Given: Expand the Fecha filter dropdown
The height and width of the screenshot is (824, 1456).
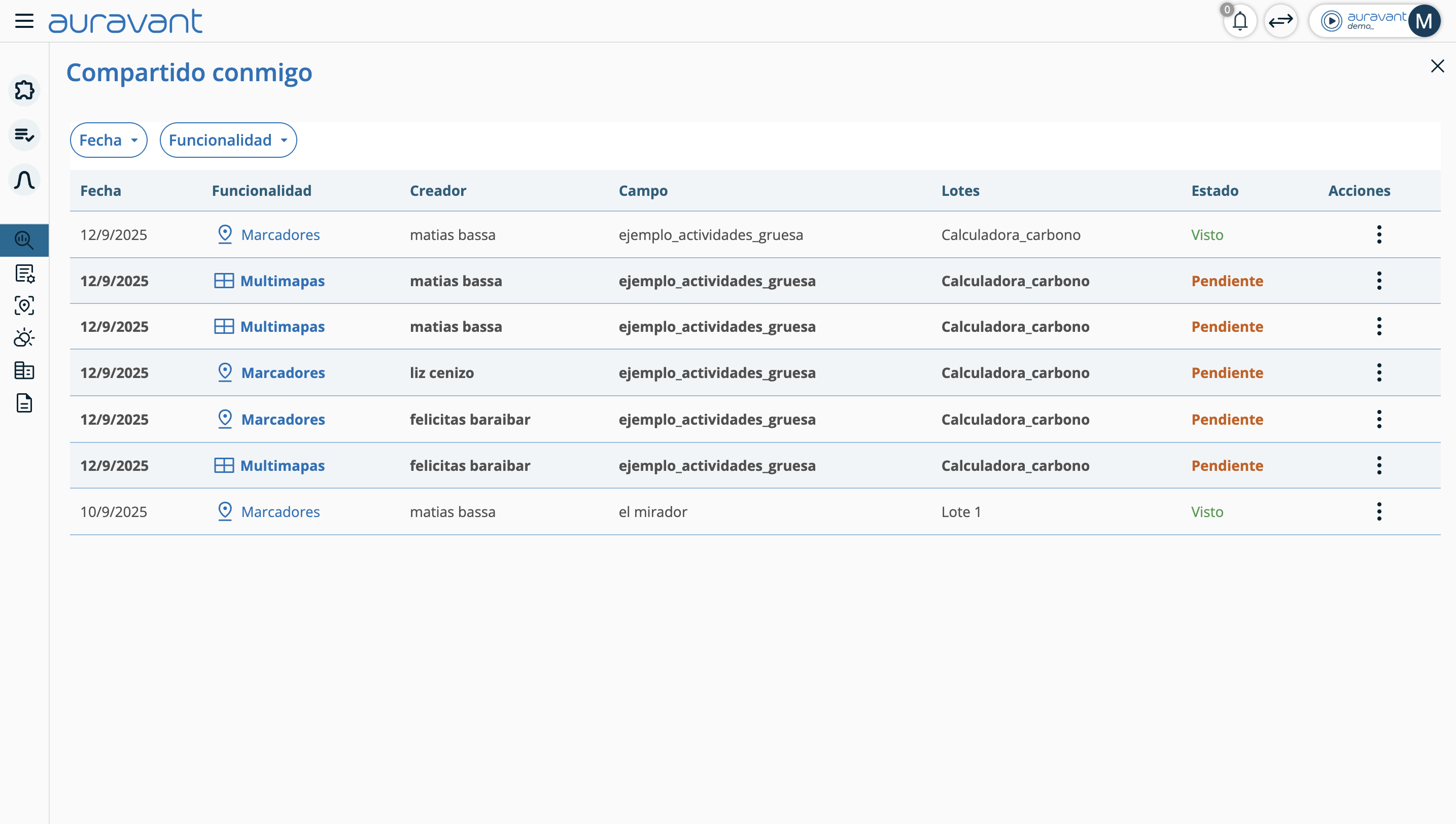Looking at the screenshot, I should pos(108,140).
